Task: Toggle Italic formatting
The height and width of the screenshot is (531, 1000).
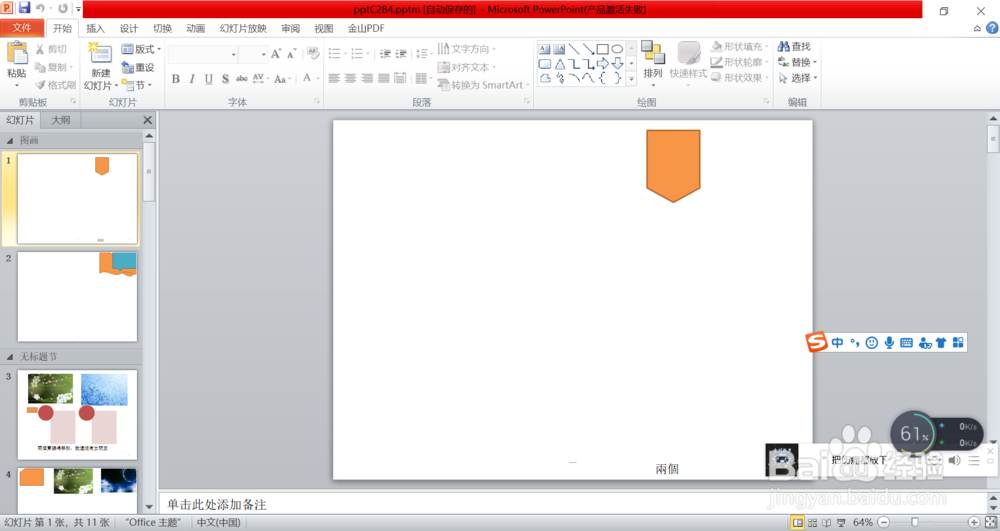Action: [192, 78]
